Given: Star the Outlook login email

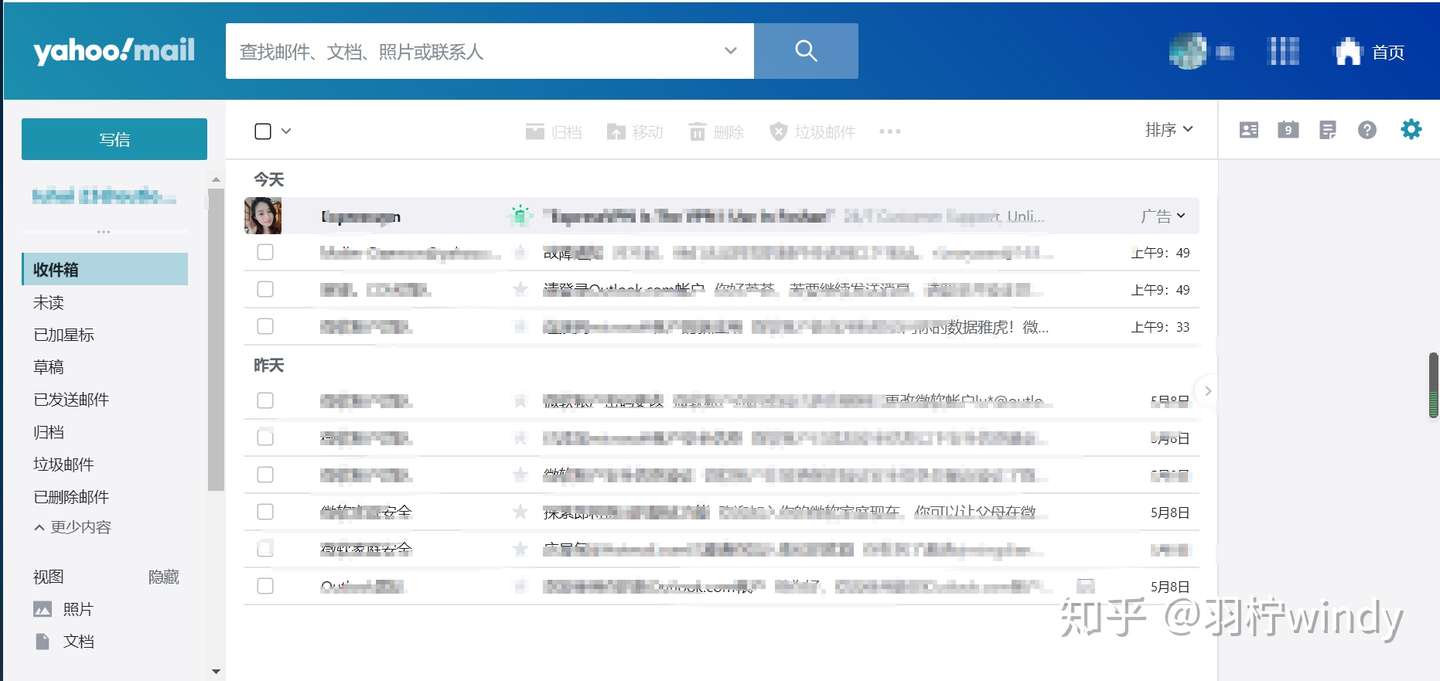Looking at the screenshot, I should click(520, 289).
